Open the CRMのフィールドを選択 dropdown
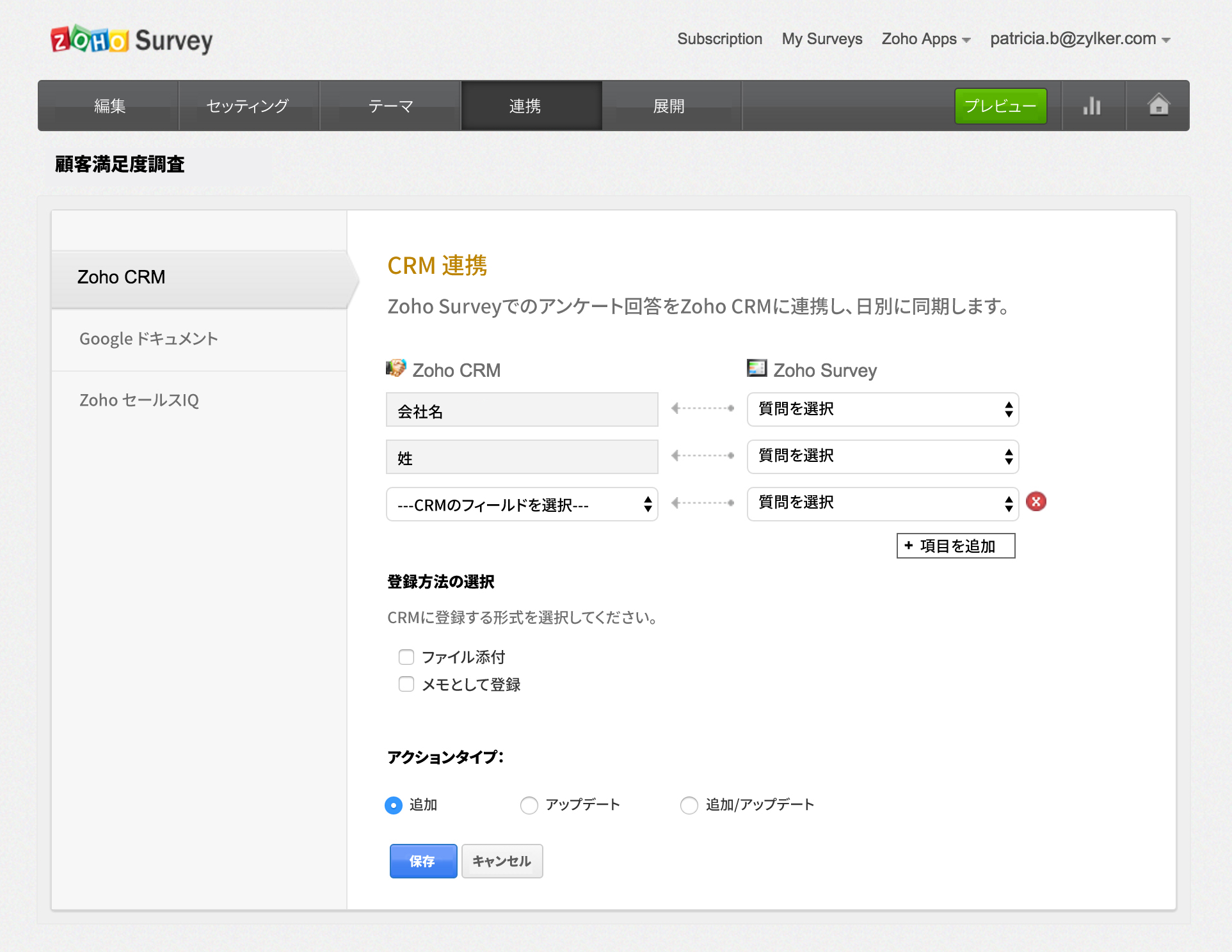Viewport: 1232px width, 952px height. click(x=522, y=504)
